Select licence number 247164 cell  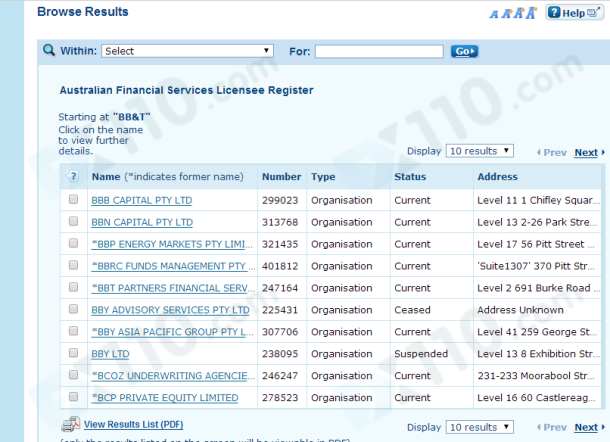[280, 288]
